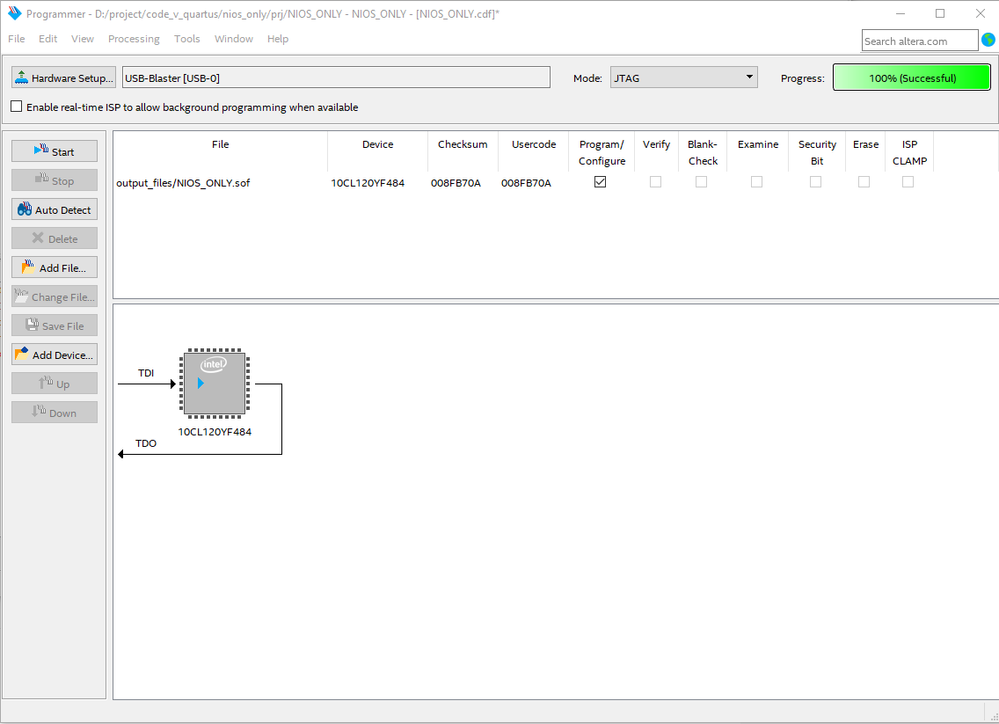Open the Help menu
The width and height of the screenshot is (999, 724).
pos(278,39)
